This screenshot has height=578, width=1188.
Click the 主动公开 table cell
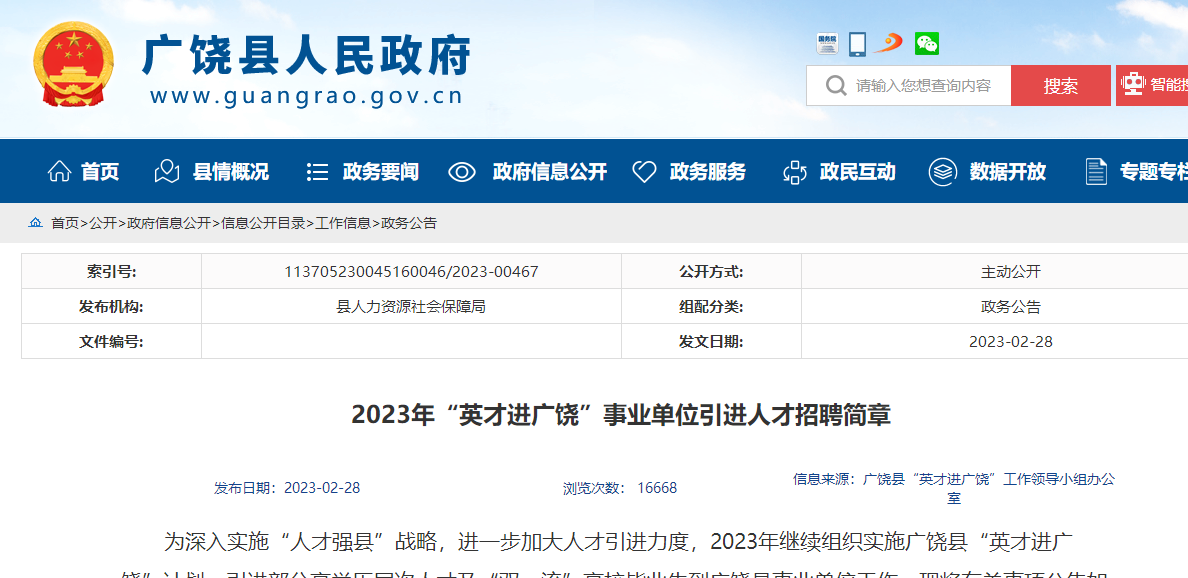(1011, 271)
